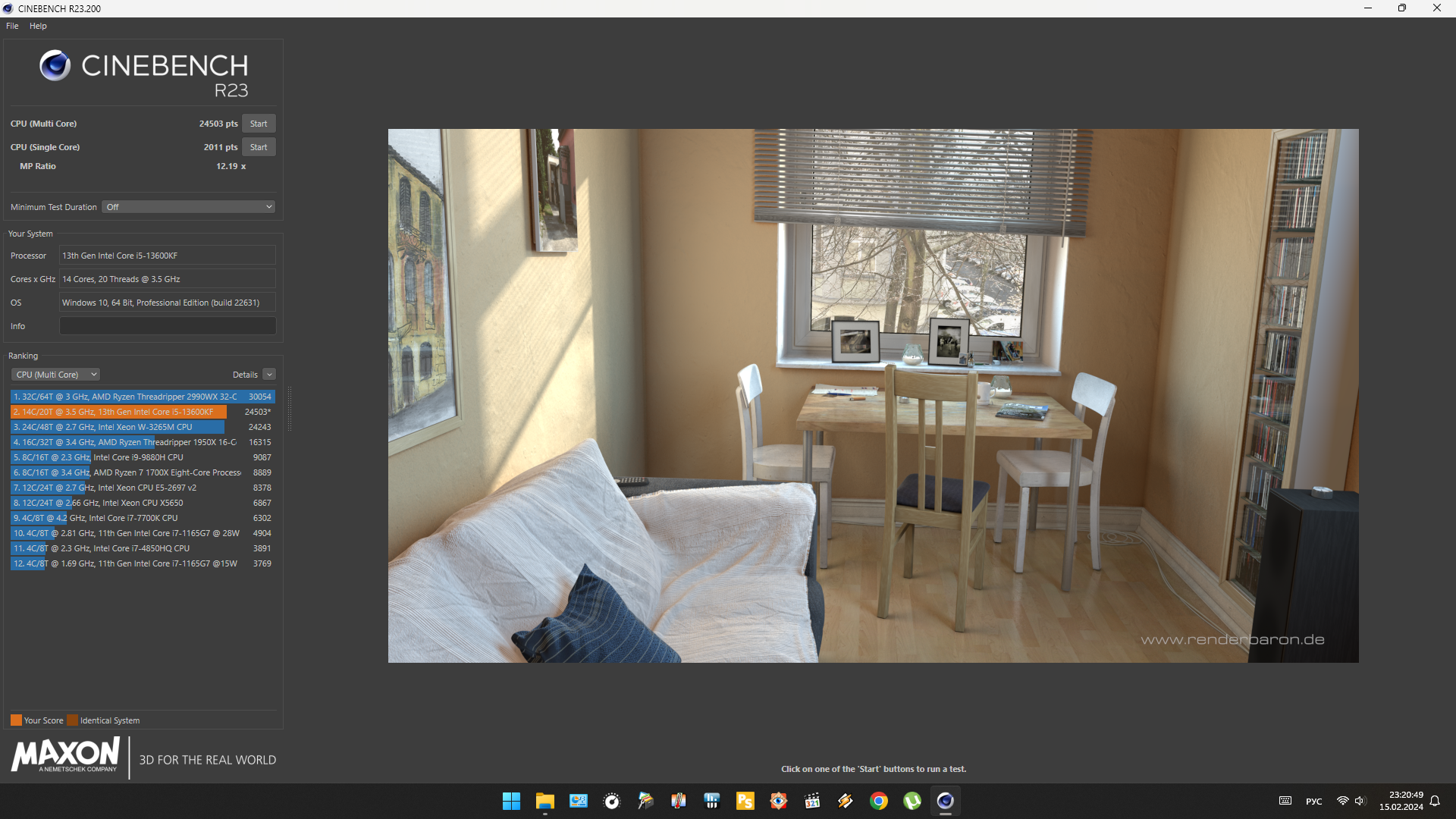Screen dimensions: 1456x819
Task: Click the Info input field
Action: (168, 326)
